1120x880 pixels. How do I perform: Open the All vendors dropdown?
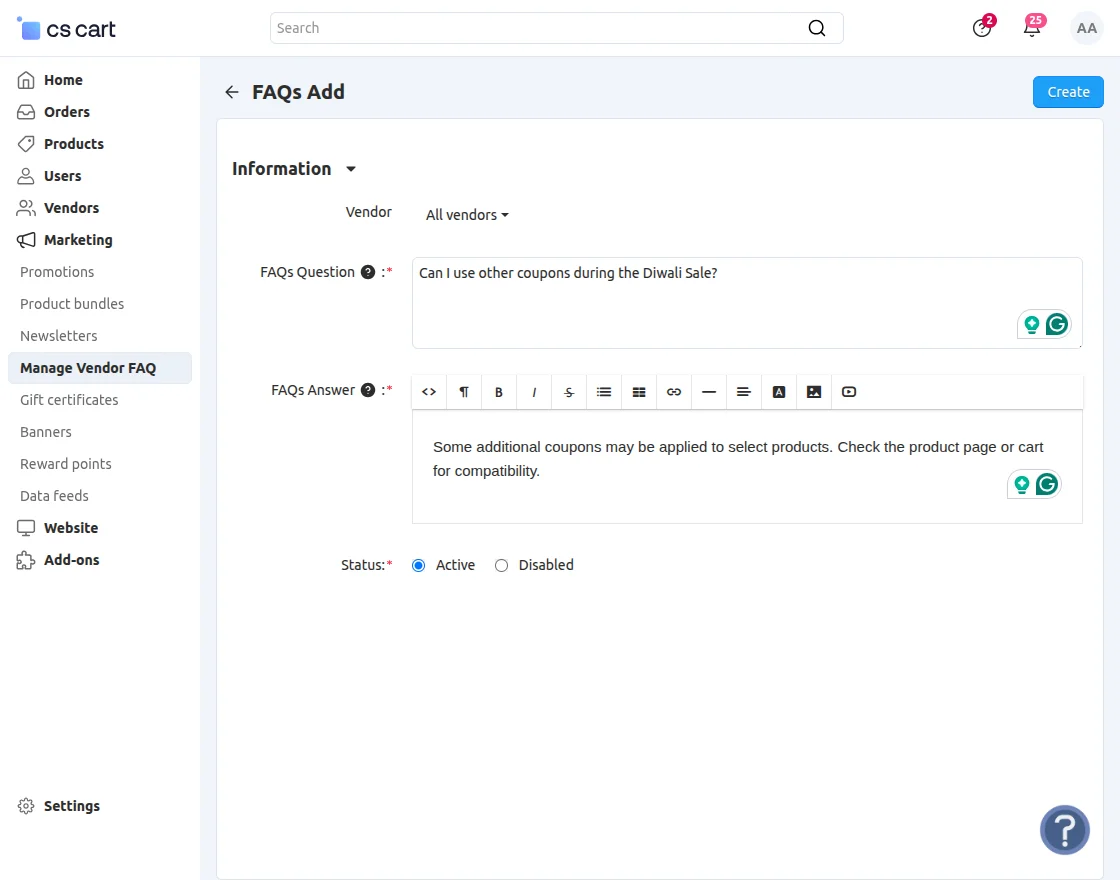tap(467, 214)
